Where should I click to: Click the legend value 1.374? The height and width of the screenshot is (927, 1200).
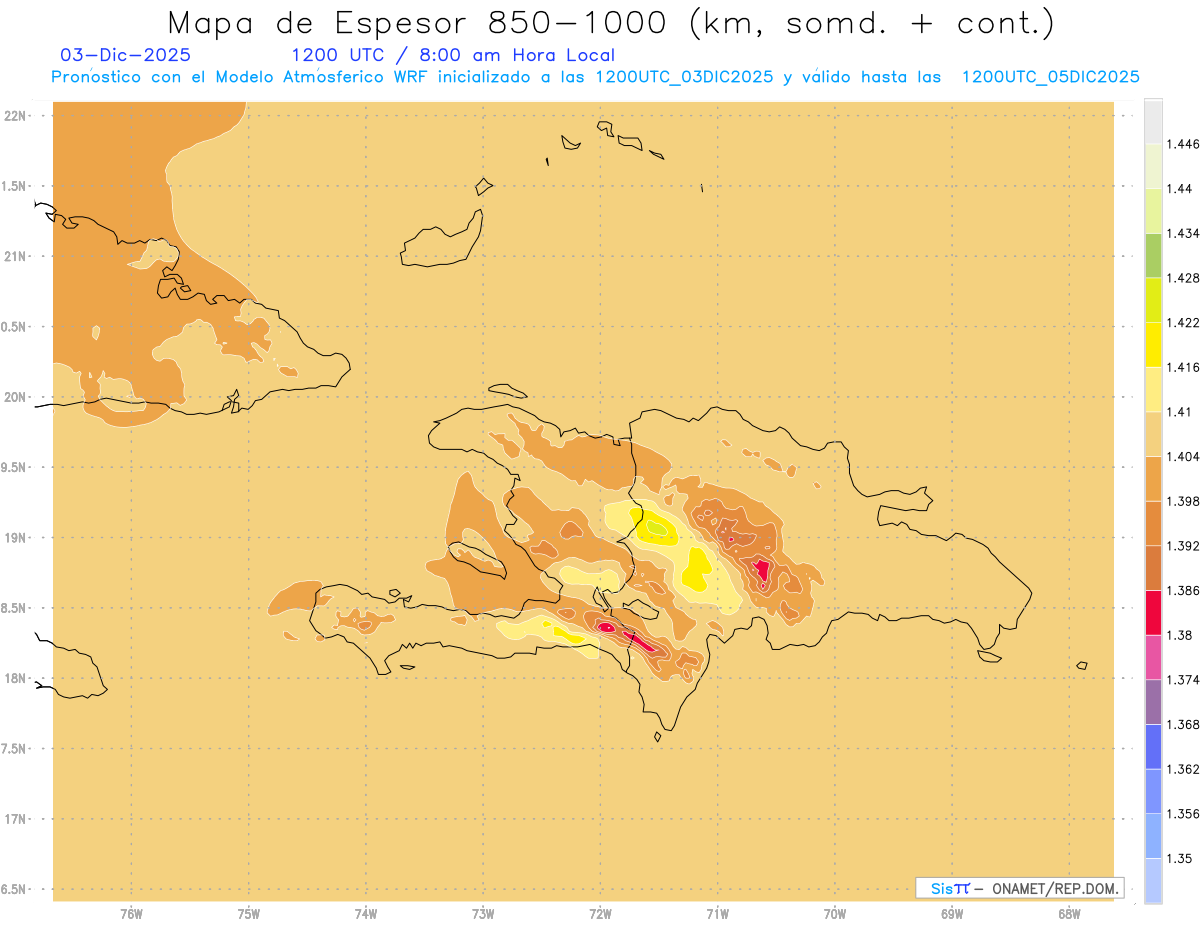tap(1183, 680)
